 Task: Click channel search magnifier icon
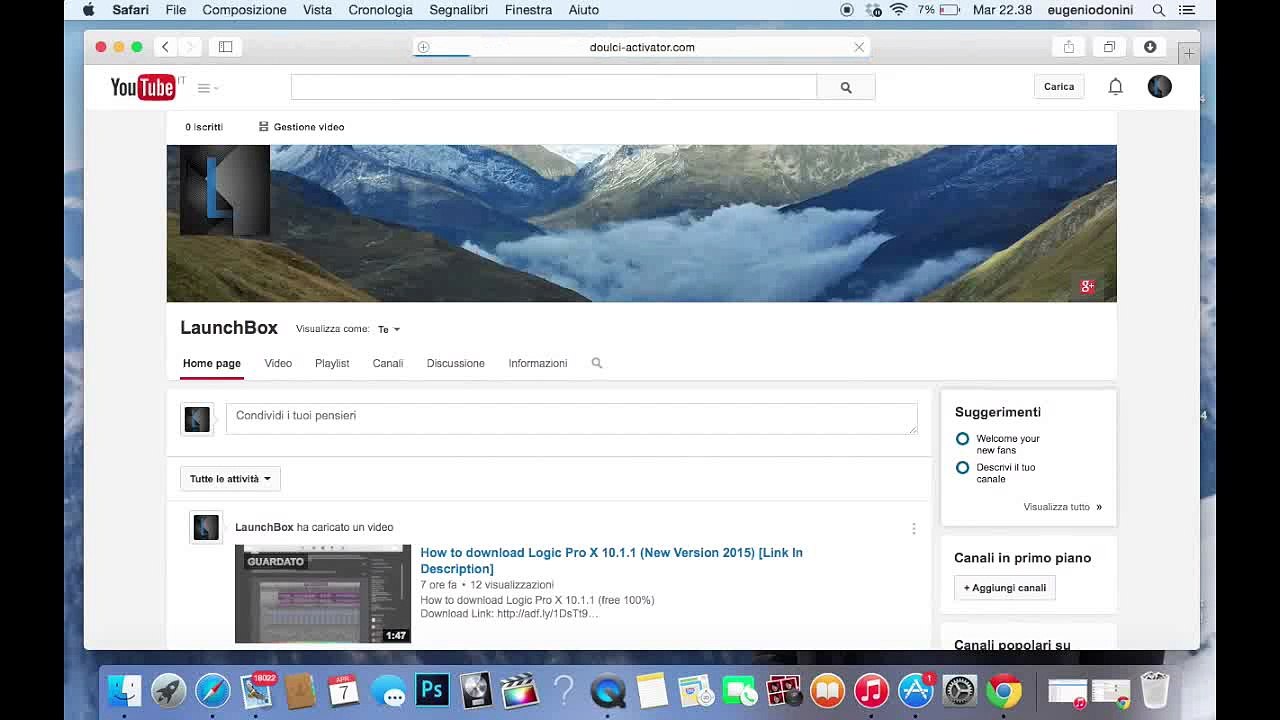coord(597,363)
